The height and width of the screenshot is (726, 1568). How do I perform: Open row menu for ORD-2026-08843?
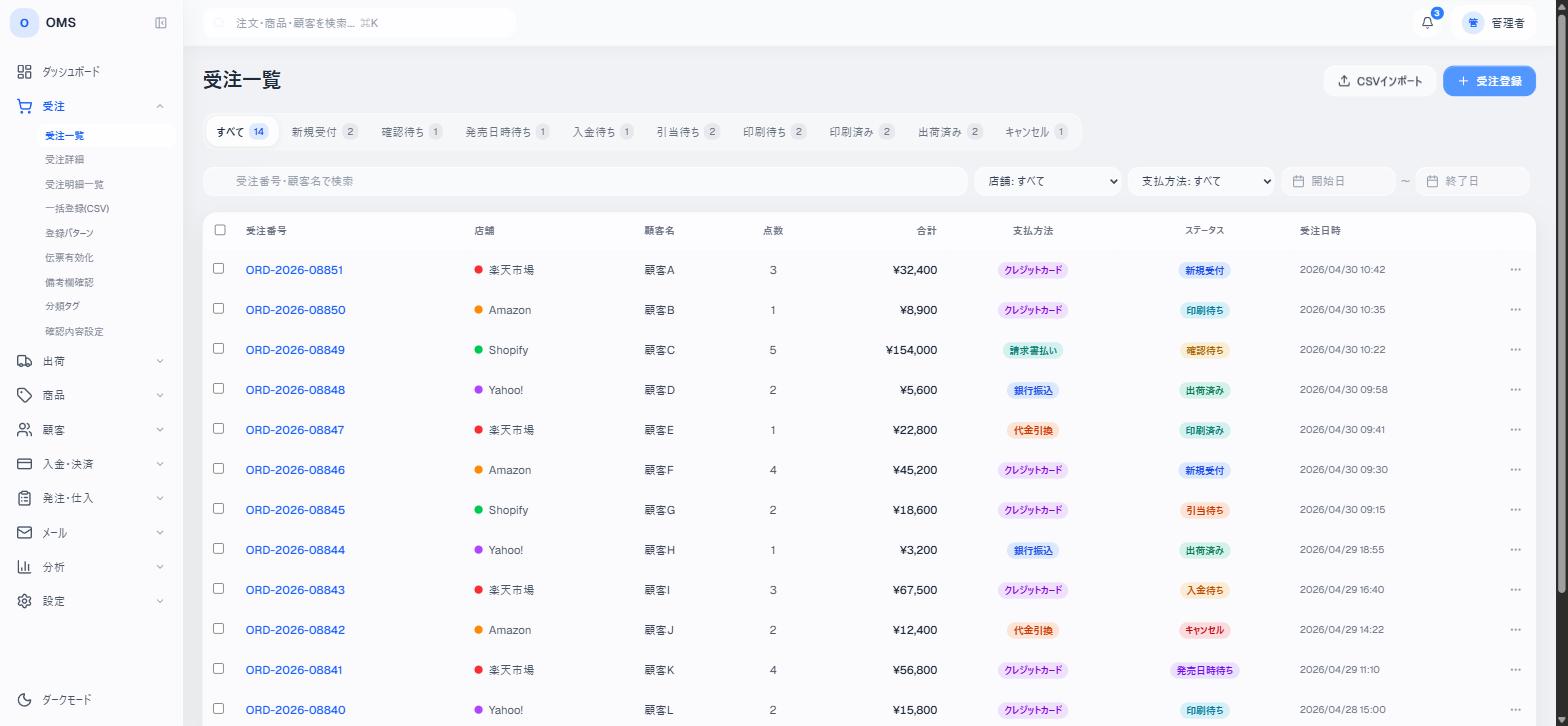click(1515, 590)
